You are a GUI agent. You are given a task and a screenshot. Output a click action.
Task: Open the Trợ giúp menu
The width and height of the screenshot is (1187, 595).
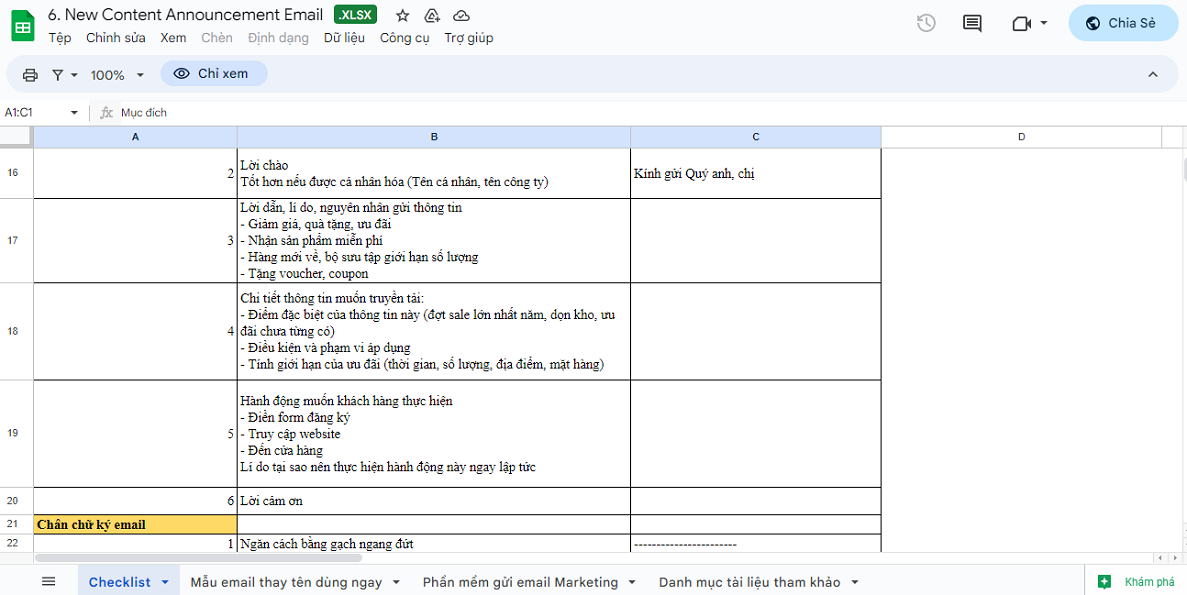(469, 38)
